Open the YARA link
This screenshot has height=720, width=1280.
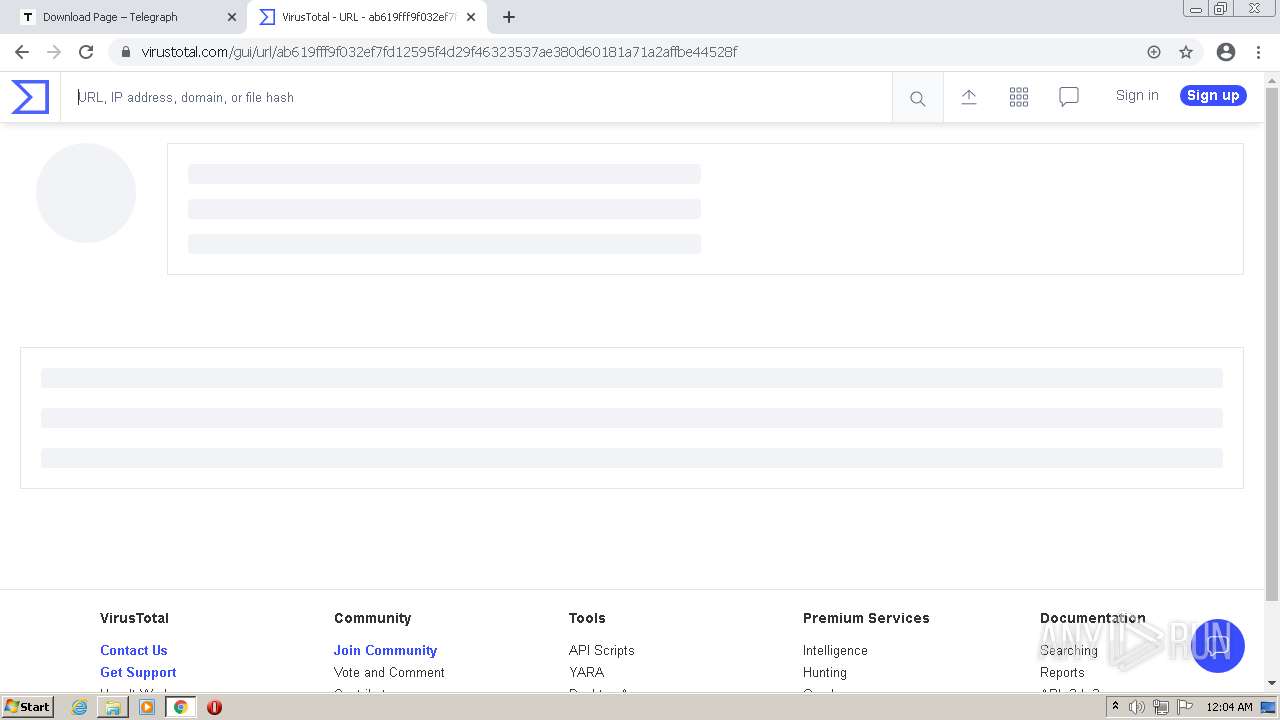(586, 672)
